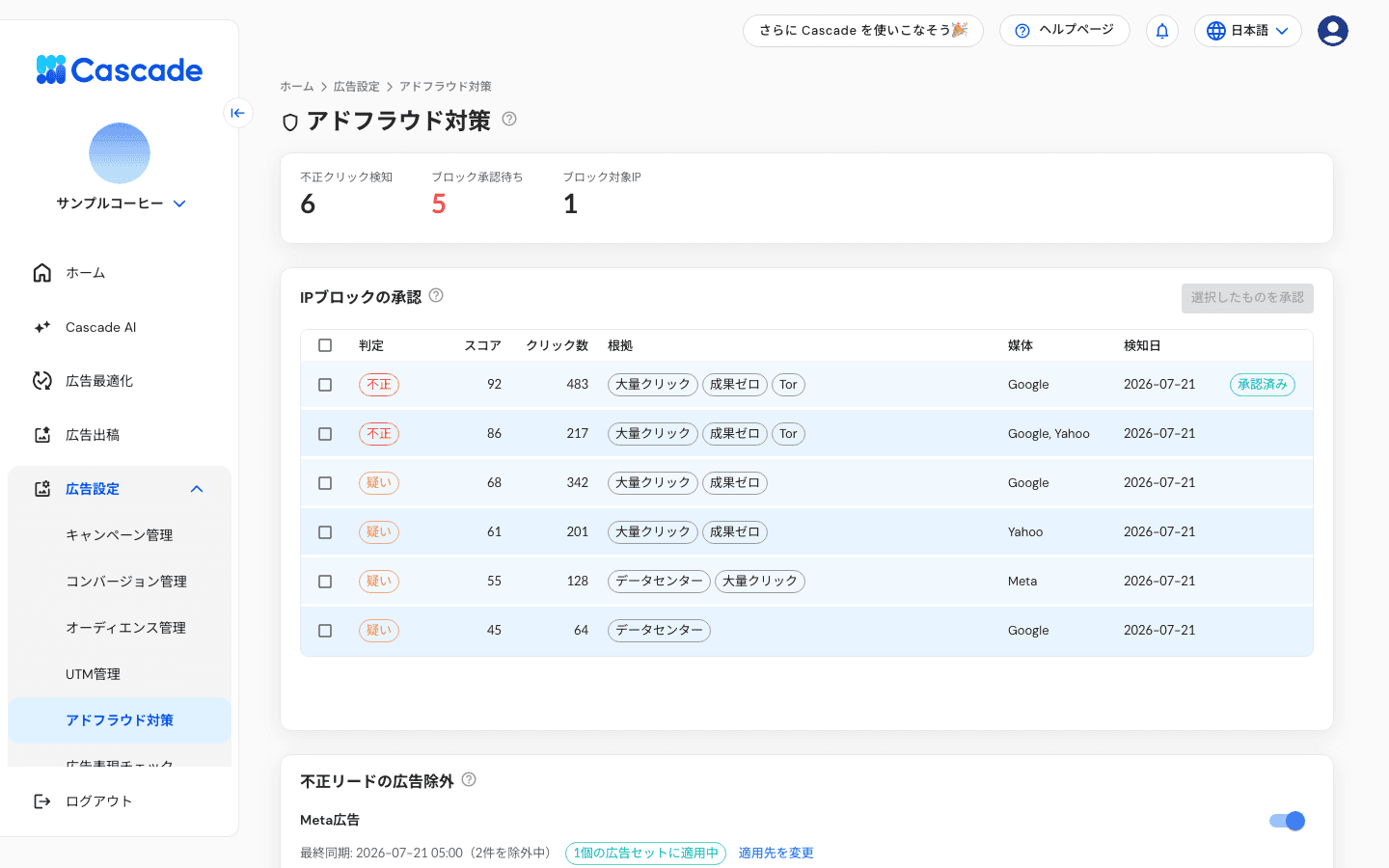Click the 承認済み badge
This screenshot has height=868, width=1389.
(x=1263, y=385)
